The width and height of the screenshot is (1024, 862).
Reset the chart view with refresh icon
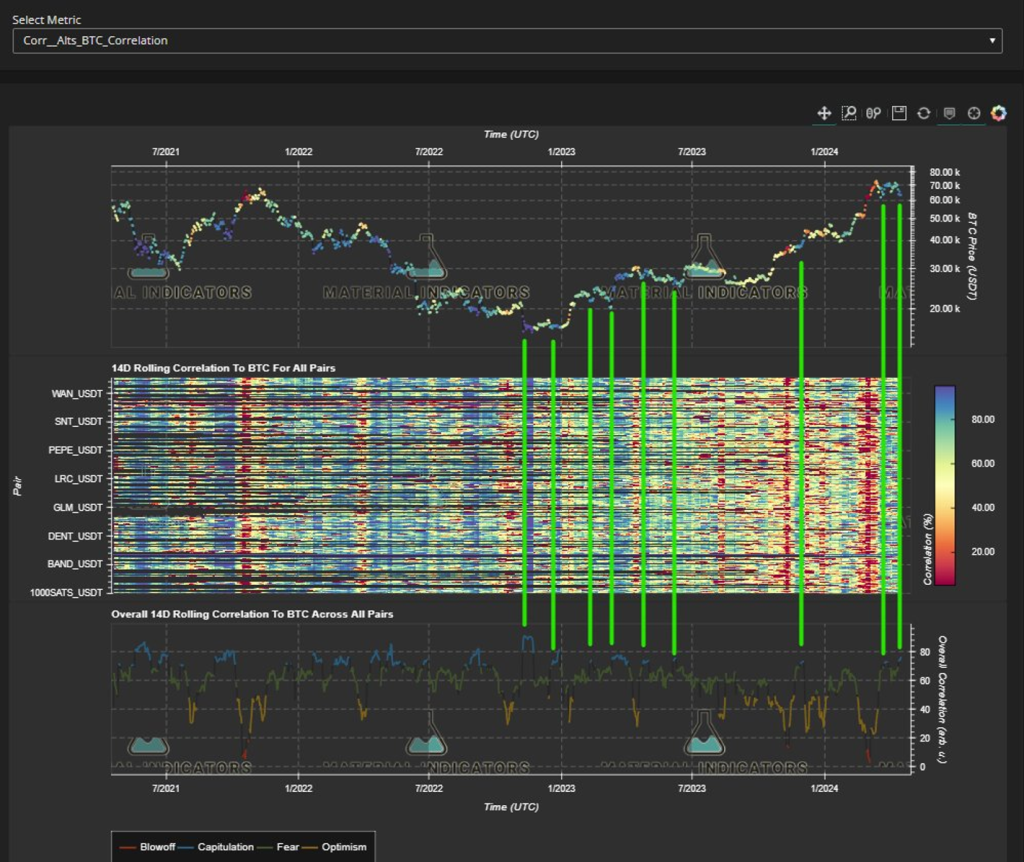click(924, 113)
